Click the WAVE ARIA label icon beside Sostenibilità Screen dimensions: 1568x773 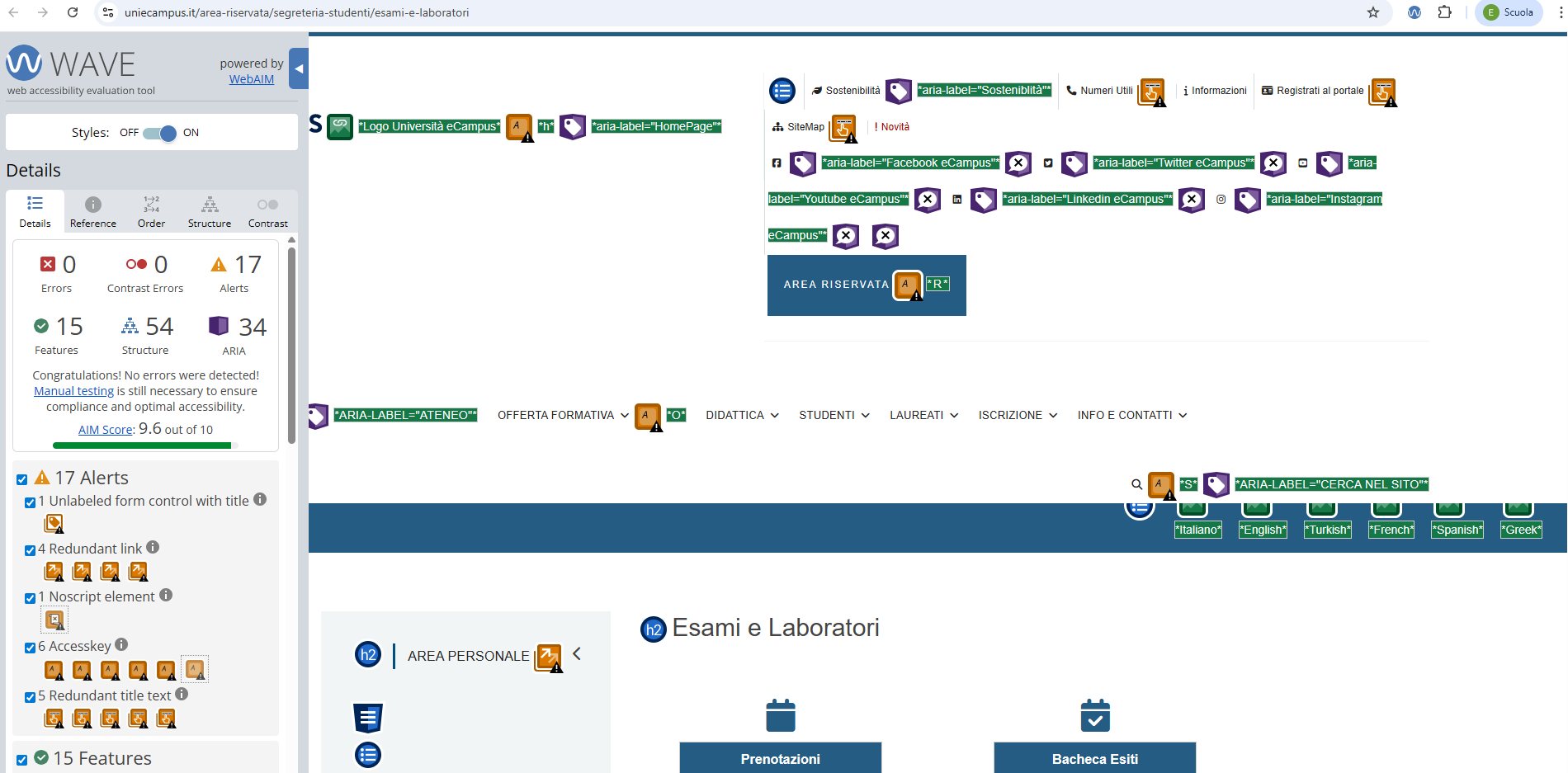click(x=899, y=91)
